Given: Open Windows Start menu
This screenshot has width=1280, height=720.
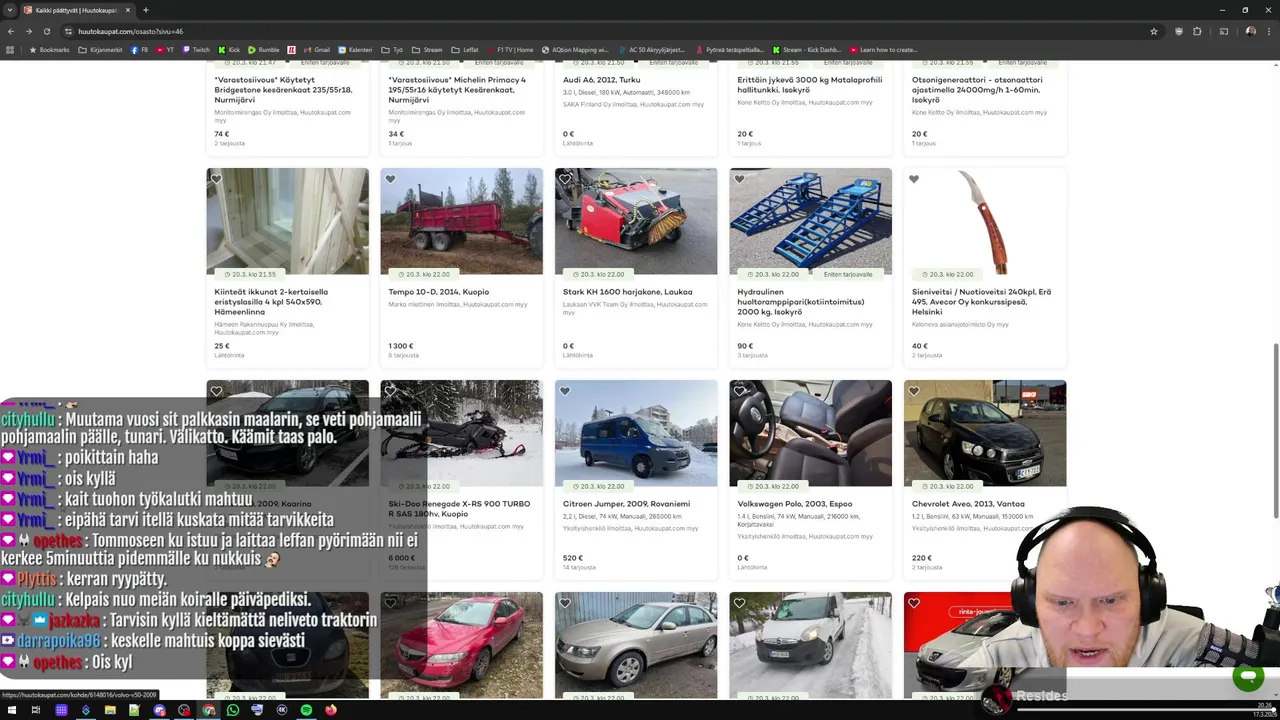Looking at the screenshot, I should pyautogui.click(x=11, y=710).
